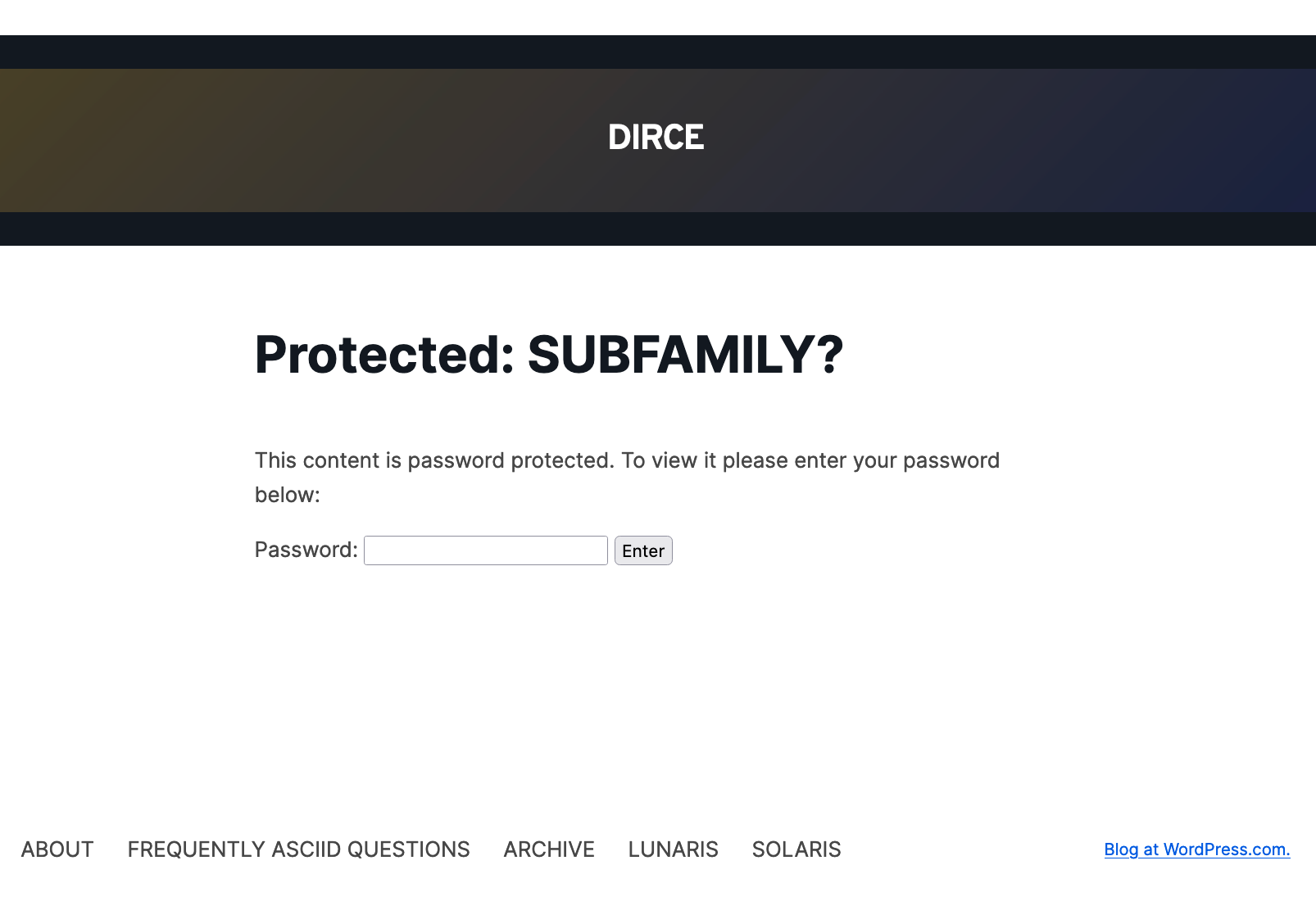Viewport: 1316px width, 924px height.
Task: Click the dark strip above the header banner
Action: pos(656,52)
